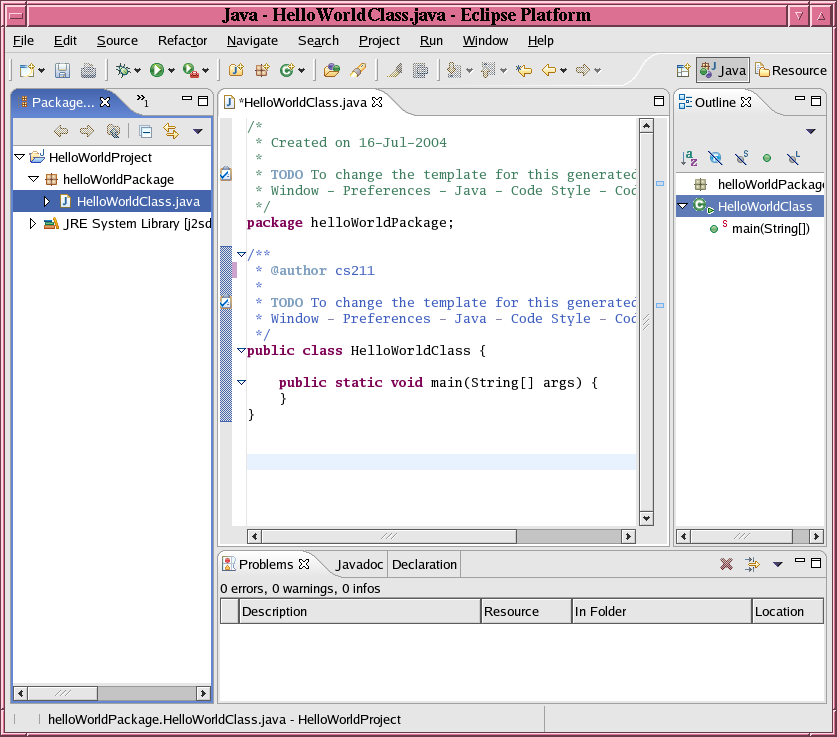Sort by Description column header
Viewport: 837px width, 737px height.
click(x=359, y=612)
